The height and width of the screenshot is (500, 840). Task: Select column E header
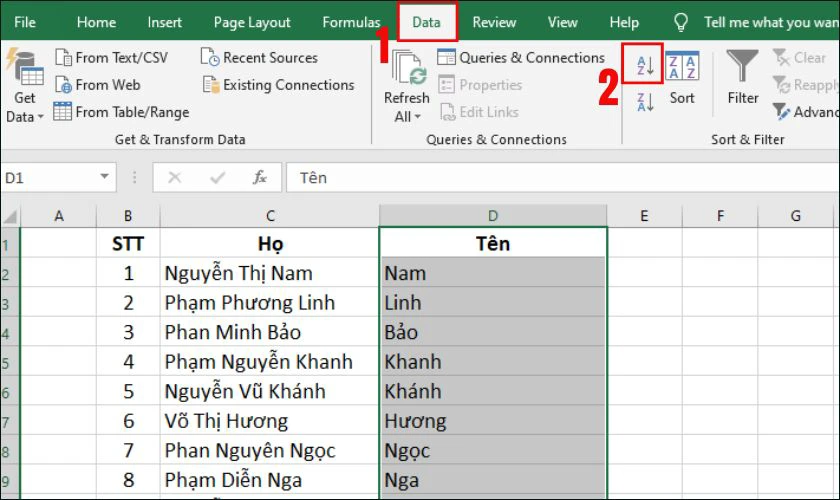pos(644,216)
